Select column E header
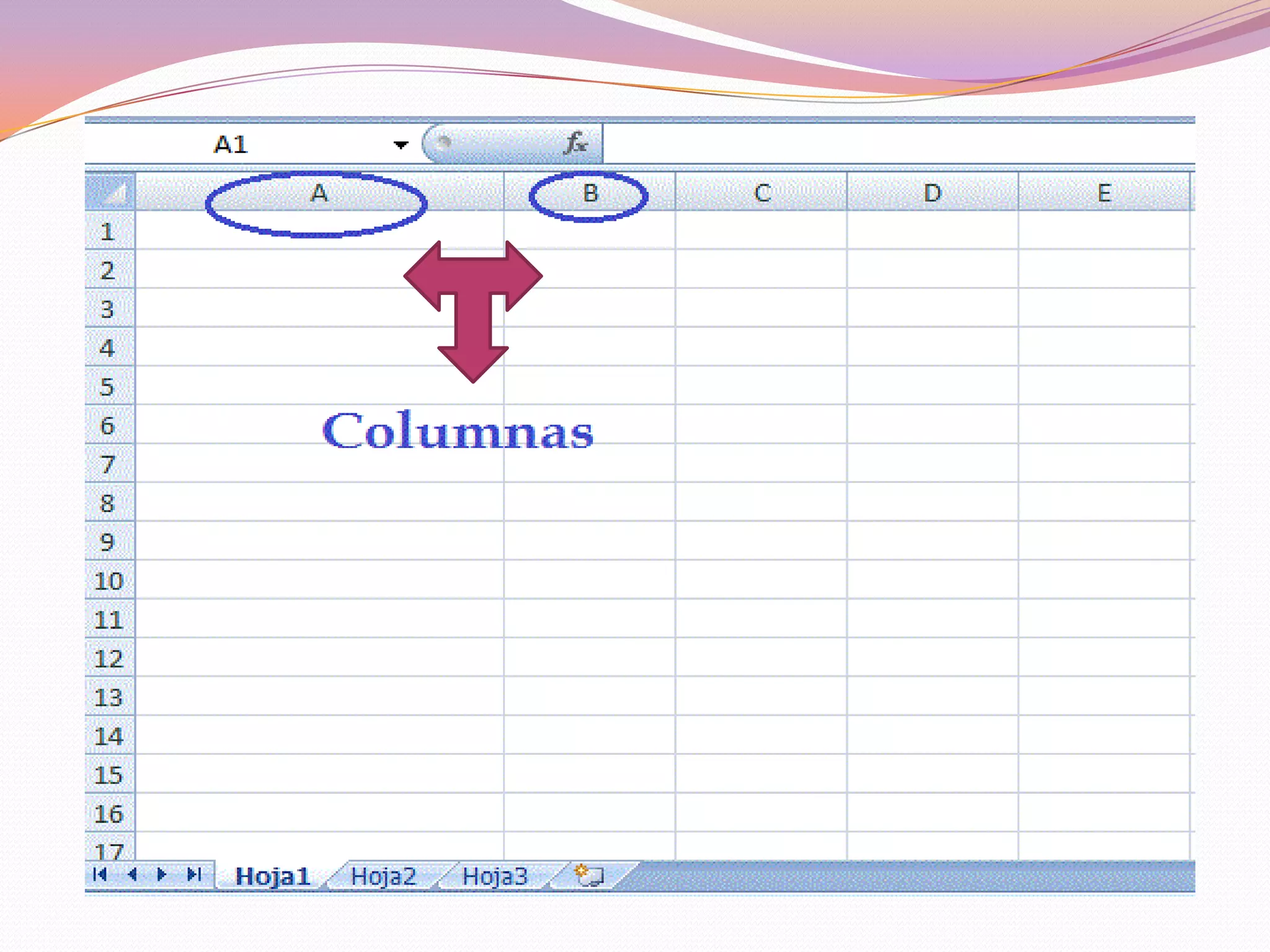The height and width of the screenshot is (952, 1270). (1104, 192)
